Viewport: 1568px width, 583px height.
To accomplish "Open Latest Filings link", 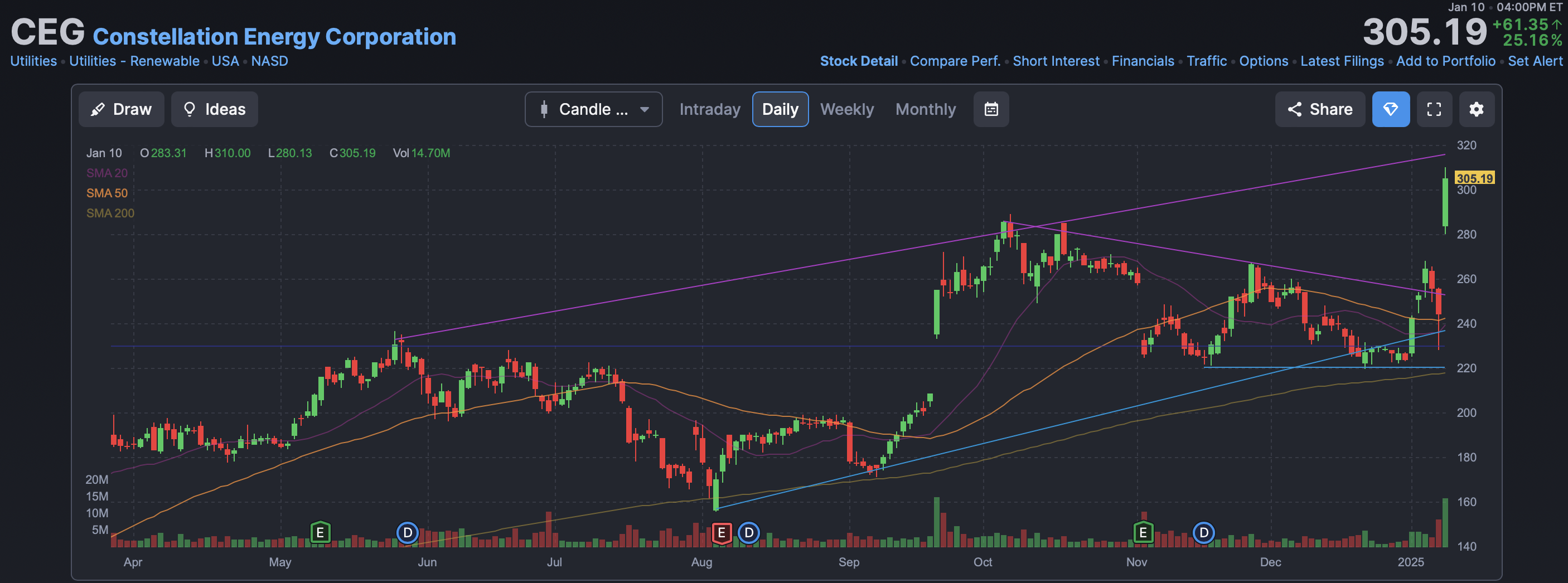I will (1342, 61).
